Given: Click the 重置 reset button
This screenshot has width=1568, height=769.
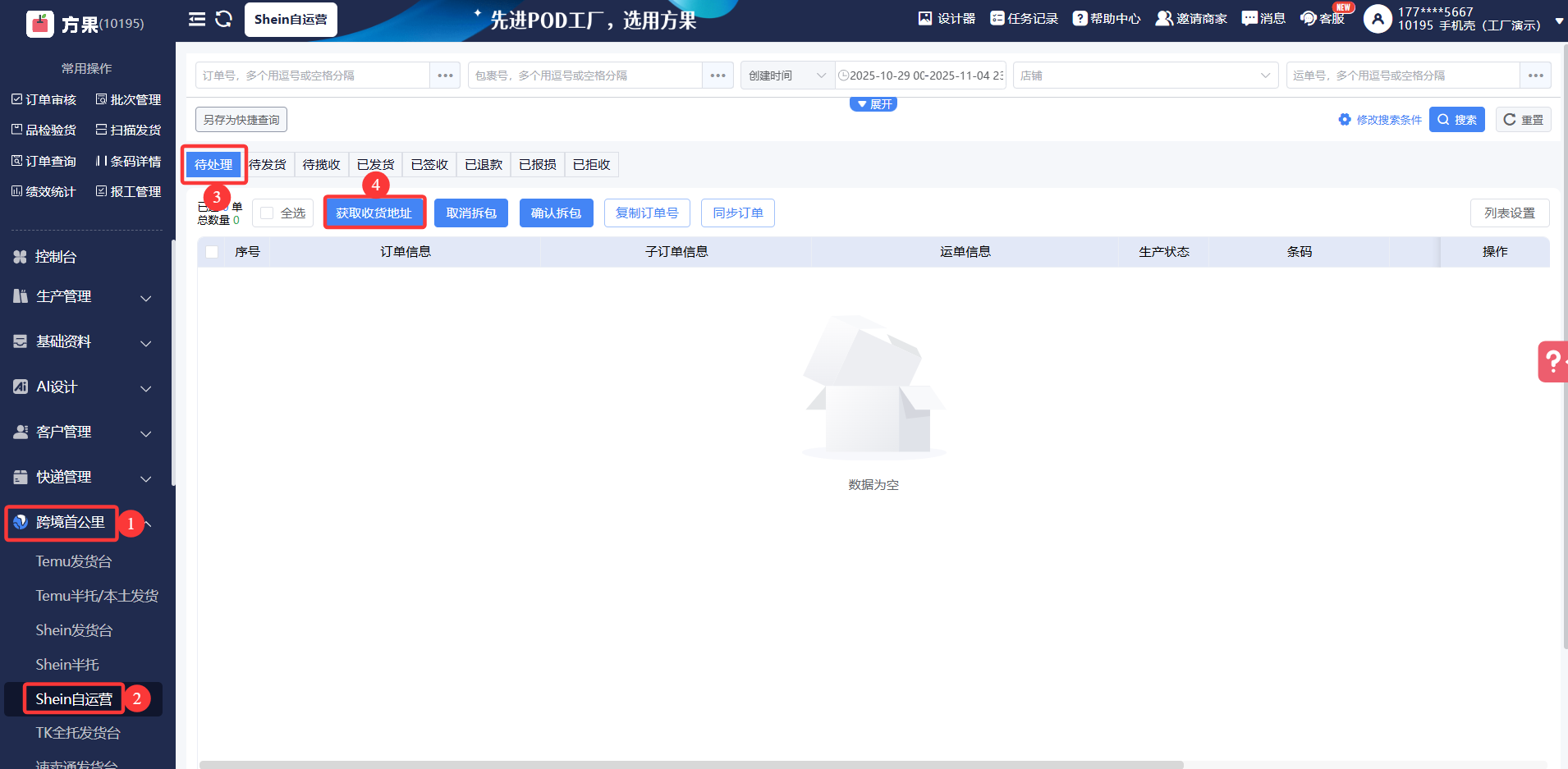Looking at the screenshot, I should [1523, 119].
